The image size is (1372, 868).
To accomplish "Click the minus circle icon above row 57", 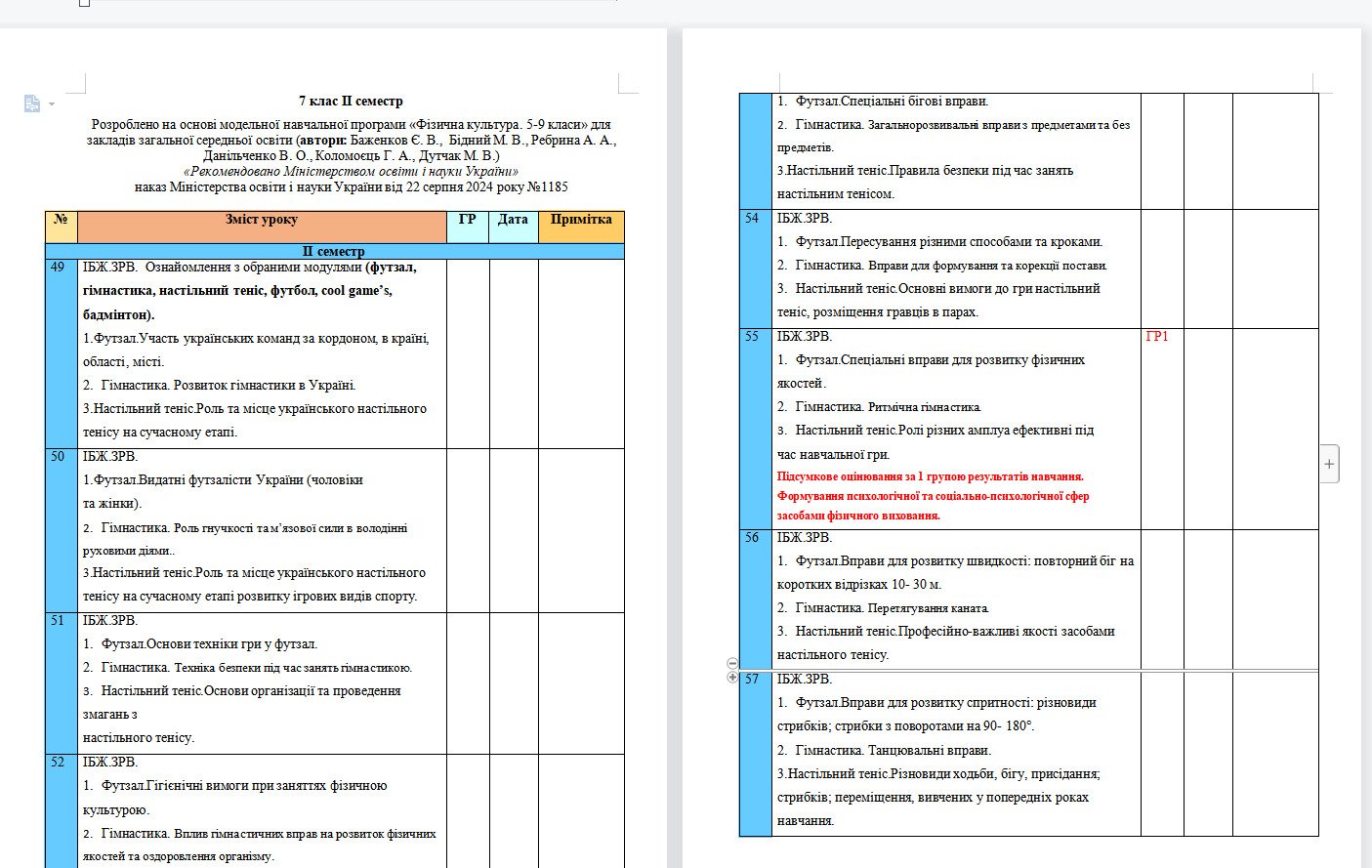I will [x=732, y=663].
